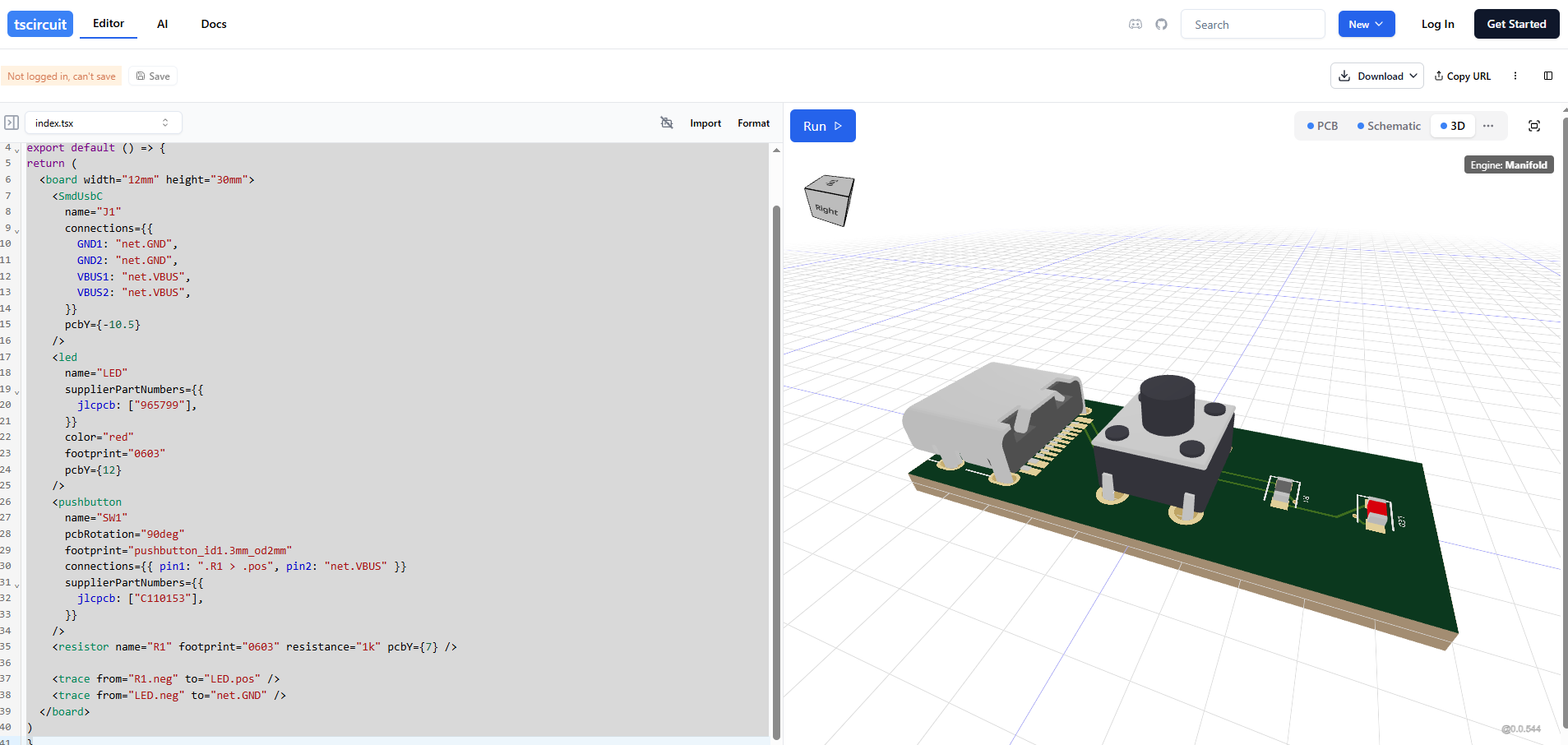Open the New dropdown menu
Image resolution: width=1568 pixels, height=745 pixels.
(x=1366, y=24)
